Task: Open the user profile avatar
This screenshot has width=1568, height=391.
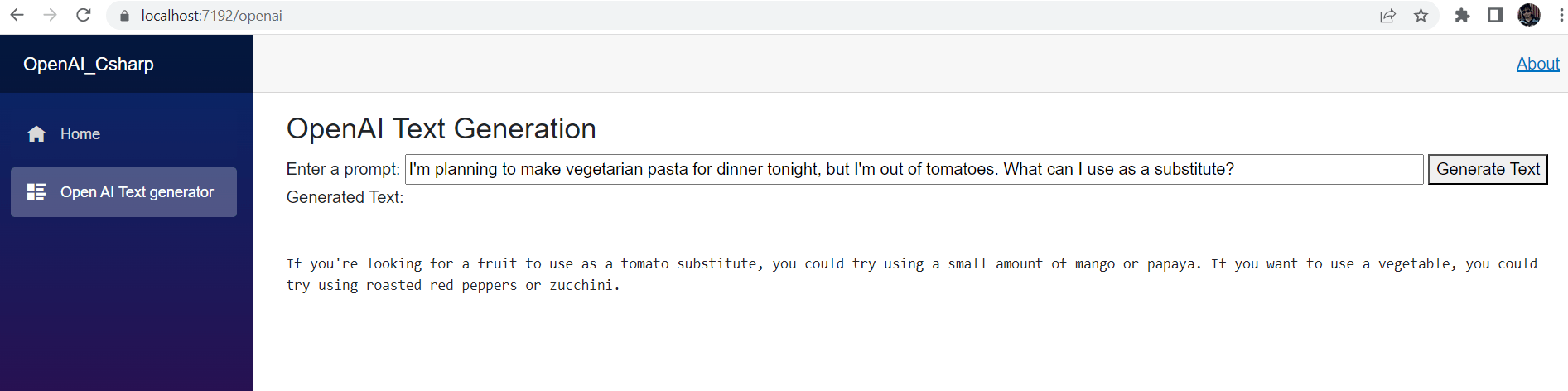Action: [x=1529, y=15]
